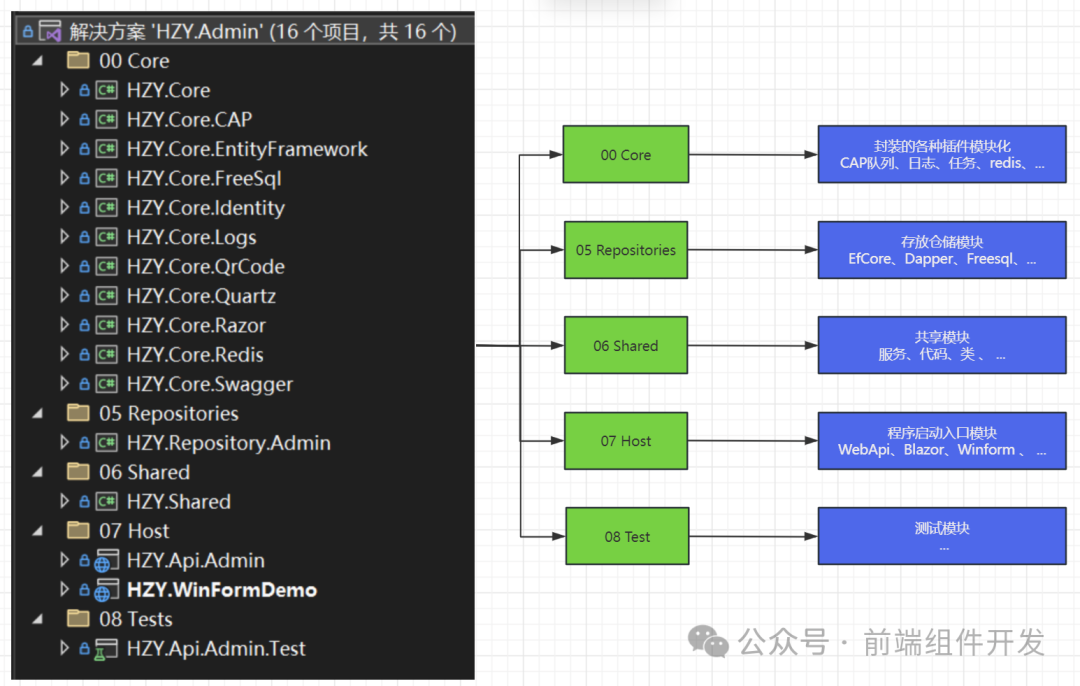The height and width of the screenshot is (686, 1080).
Task: Click the 00 Core folder icon
Action: (78, 61)
